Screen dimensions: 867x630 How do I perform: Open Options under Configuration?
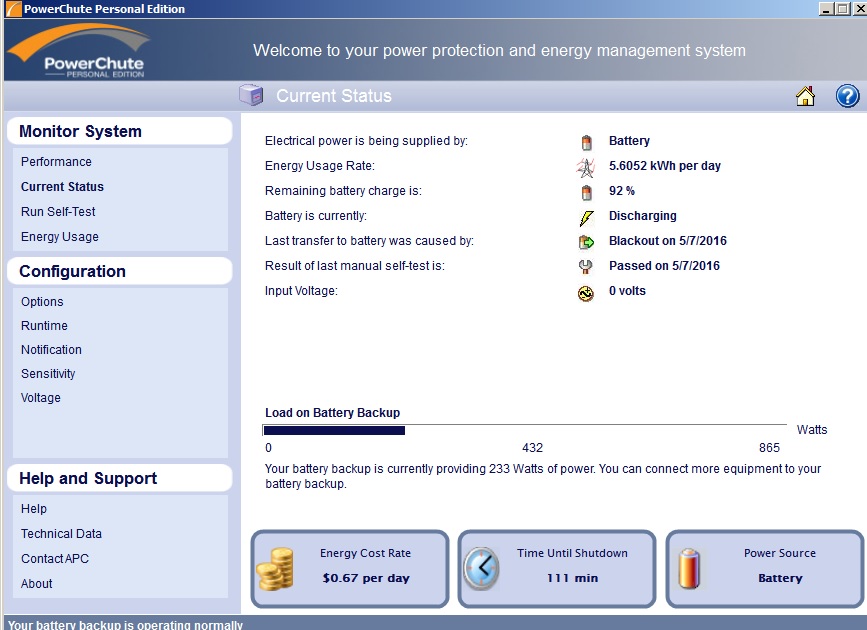click(x=42, y=301)
